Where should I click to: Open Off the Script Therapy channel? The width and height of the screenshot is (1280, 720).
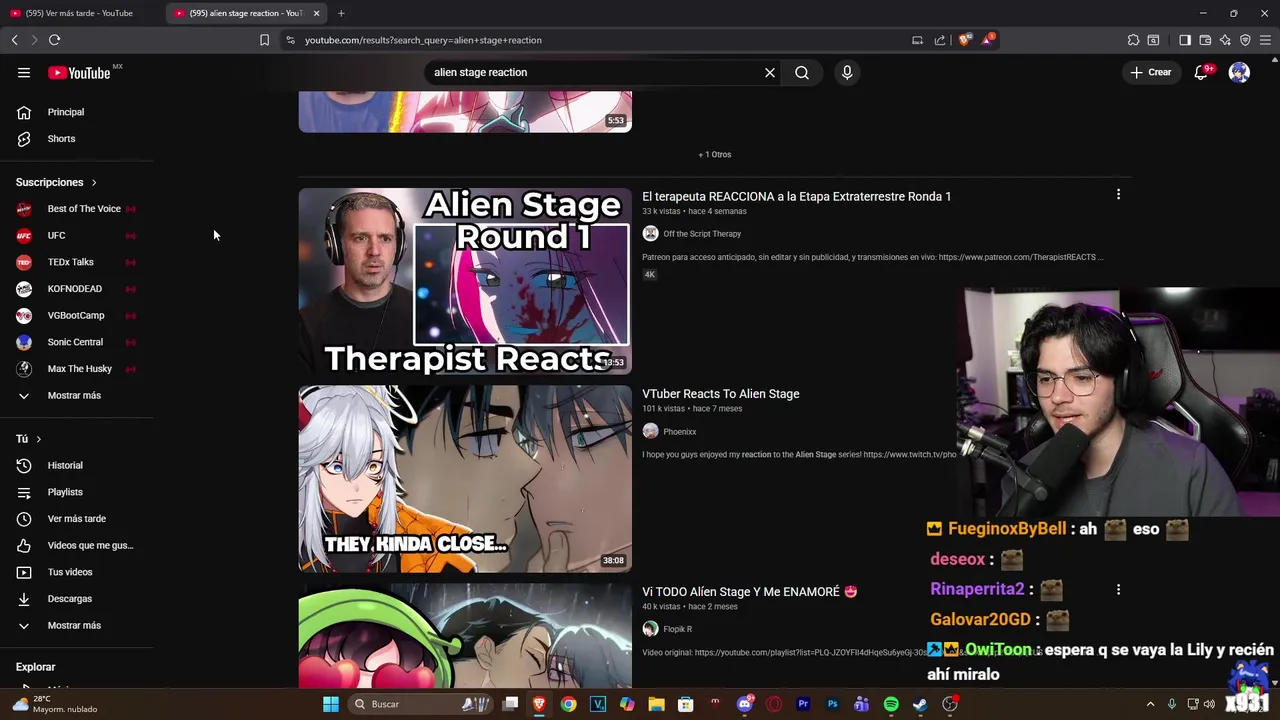point(702,234)
